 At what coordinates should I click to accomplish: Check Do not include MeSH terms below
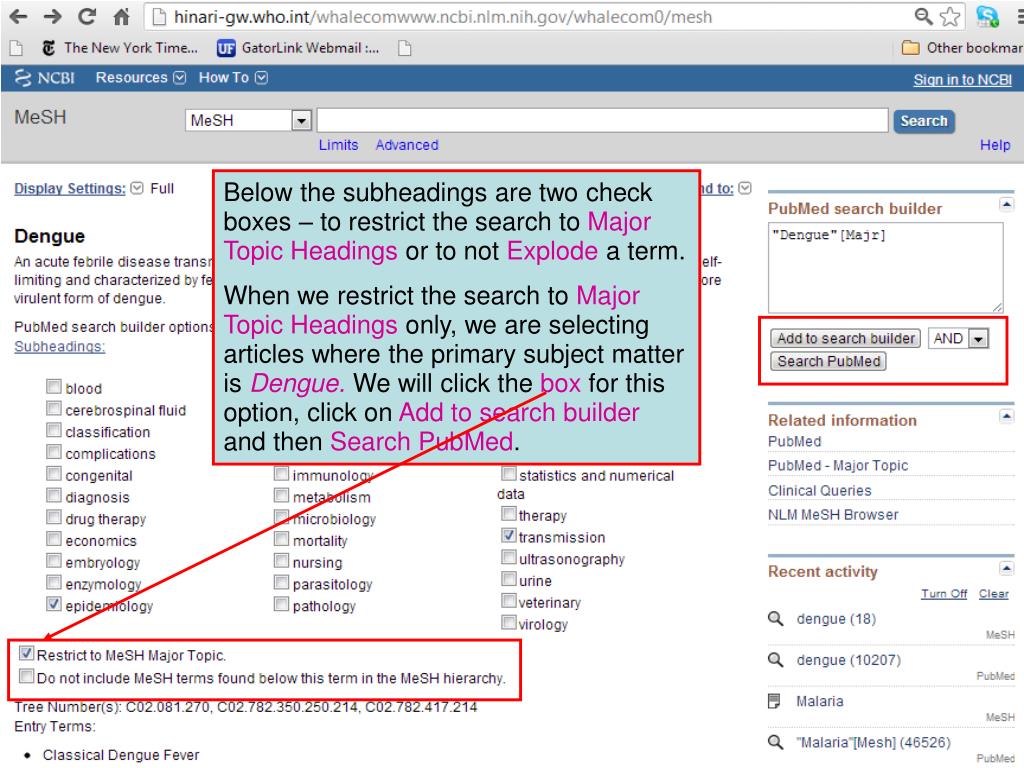[26, 676]
